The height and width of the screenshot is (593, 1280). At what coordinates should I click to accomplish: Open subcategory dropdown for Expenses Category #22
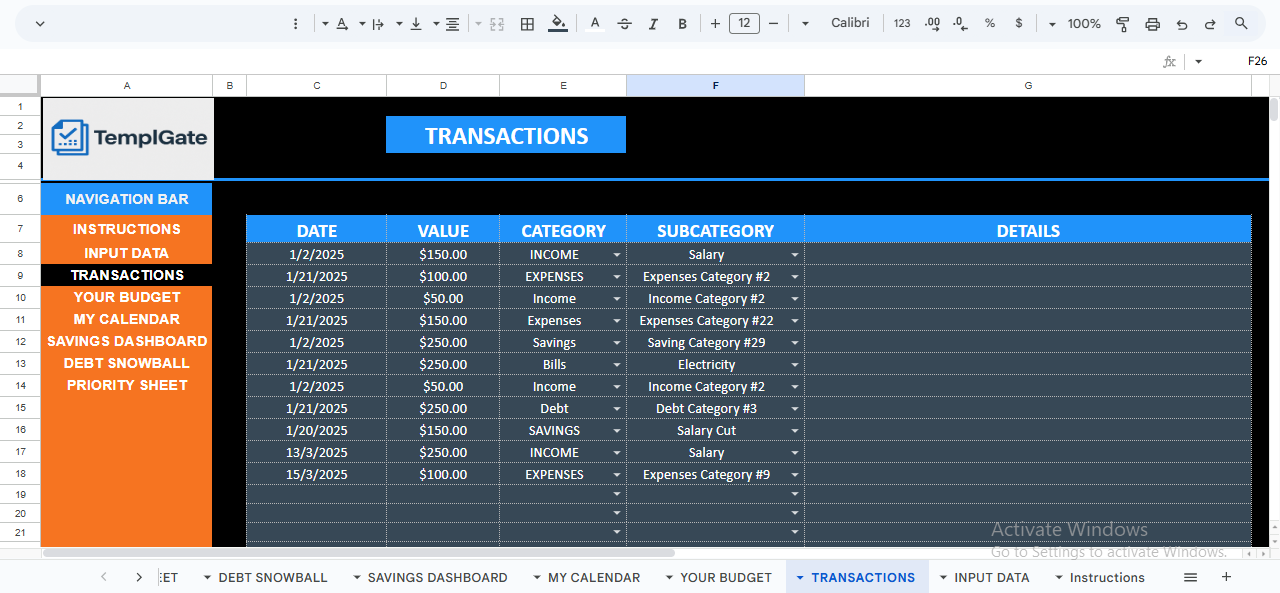coord(795,321)
